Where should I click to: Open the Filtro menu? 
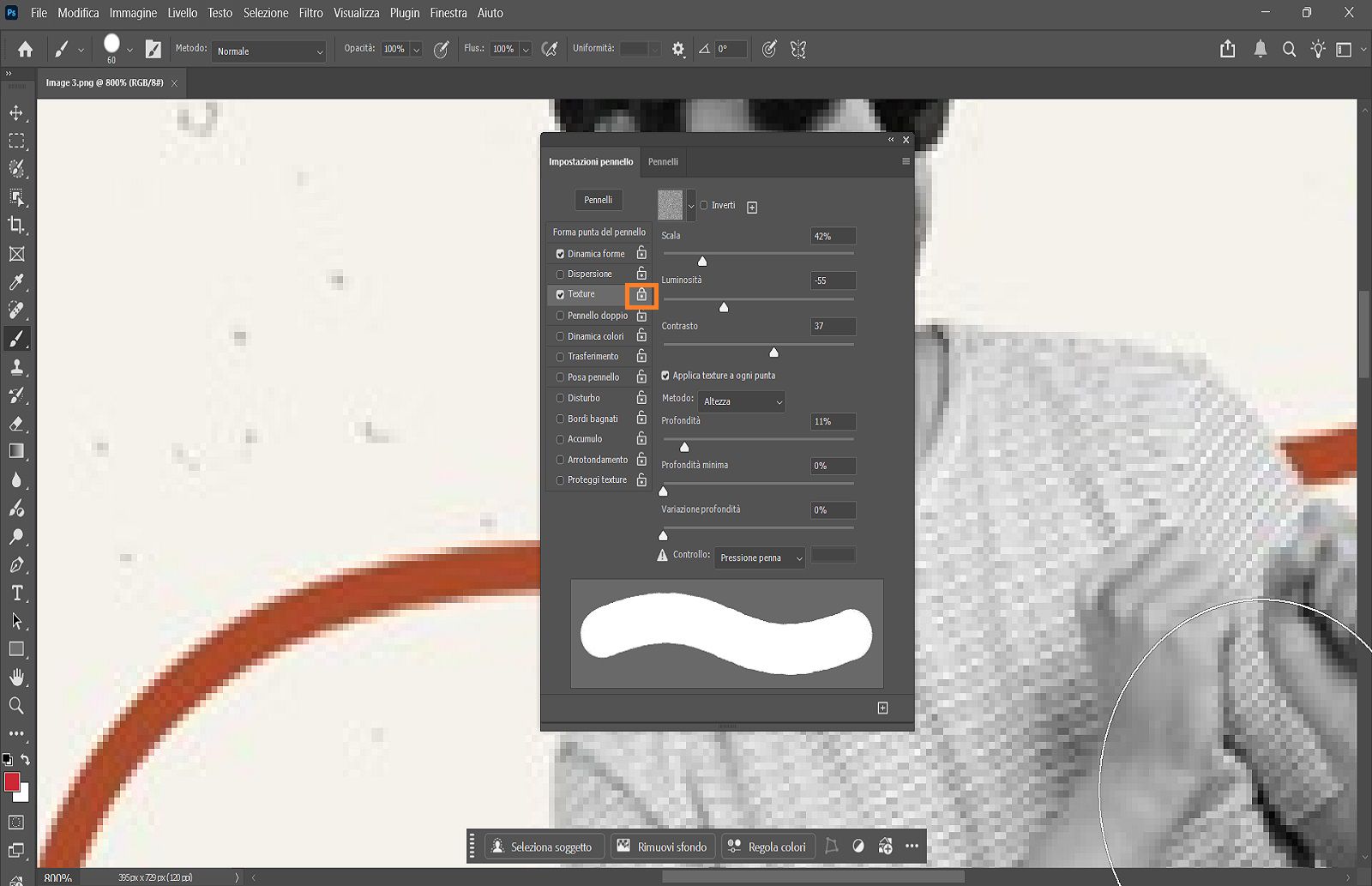coord(310,13)
